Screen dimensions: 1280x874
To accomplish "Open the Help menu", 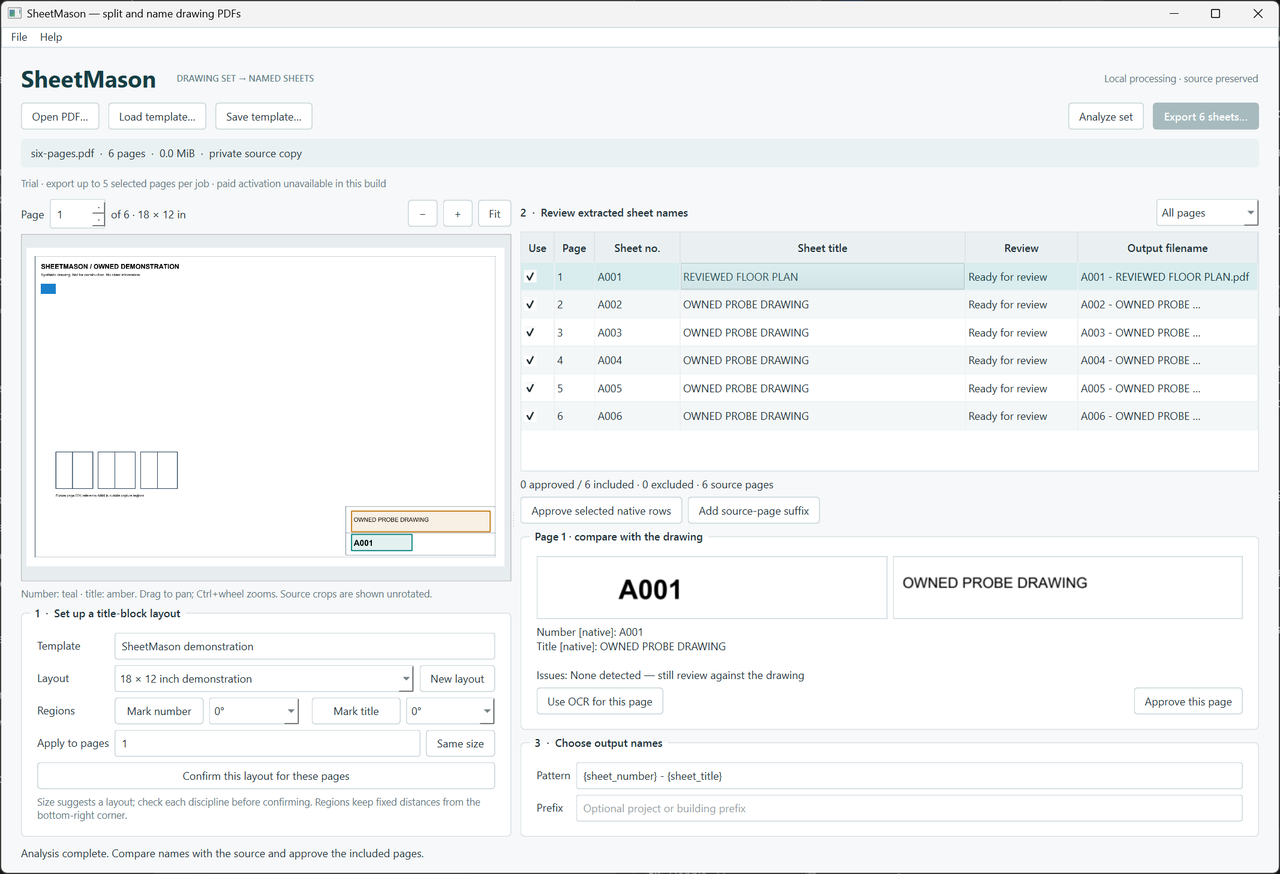I will (51, 37).
